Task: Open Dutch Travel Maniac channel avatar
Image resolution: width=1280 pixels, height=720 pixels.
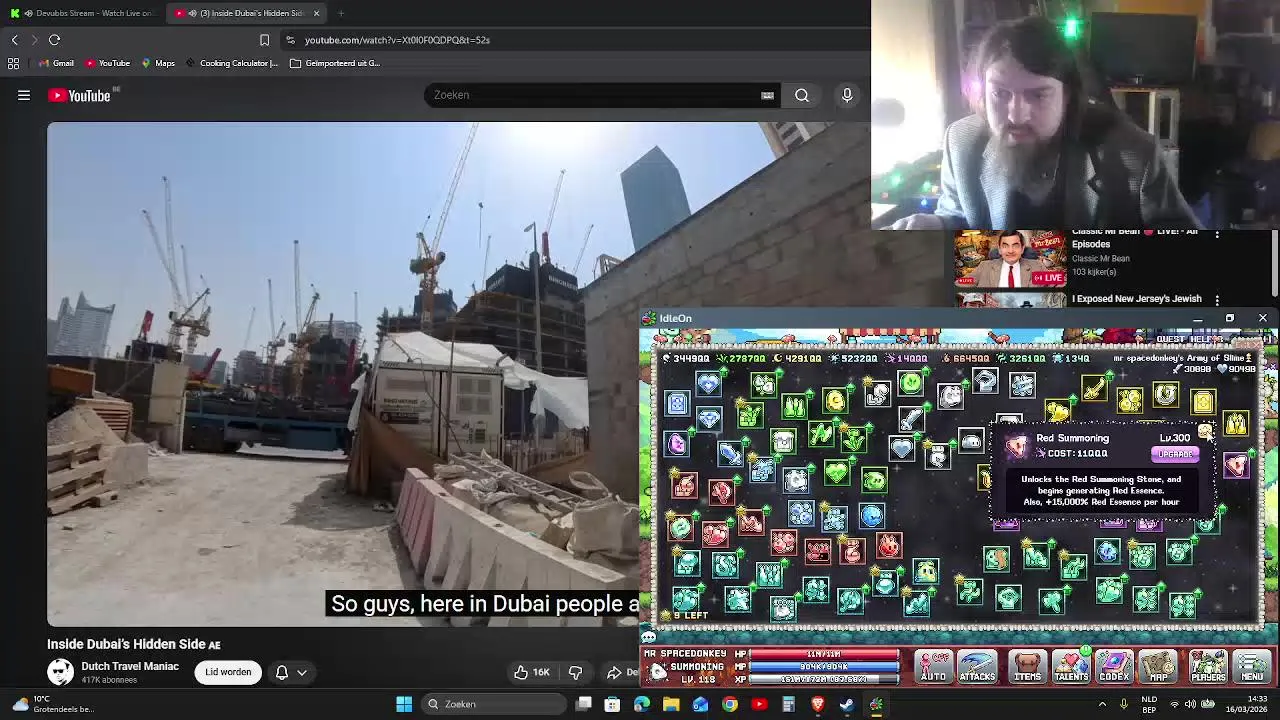Action: coord(60,672)
